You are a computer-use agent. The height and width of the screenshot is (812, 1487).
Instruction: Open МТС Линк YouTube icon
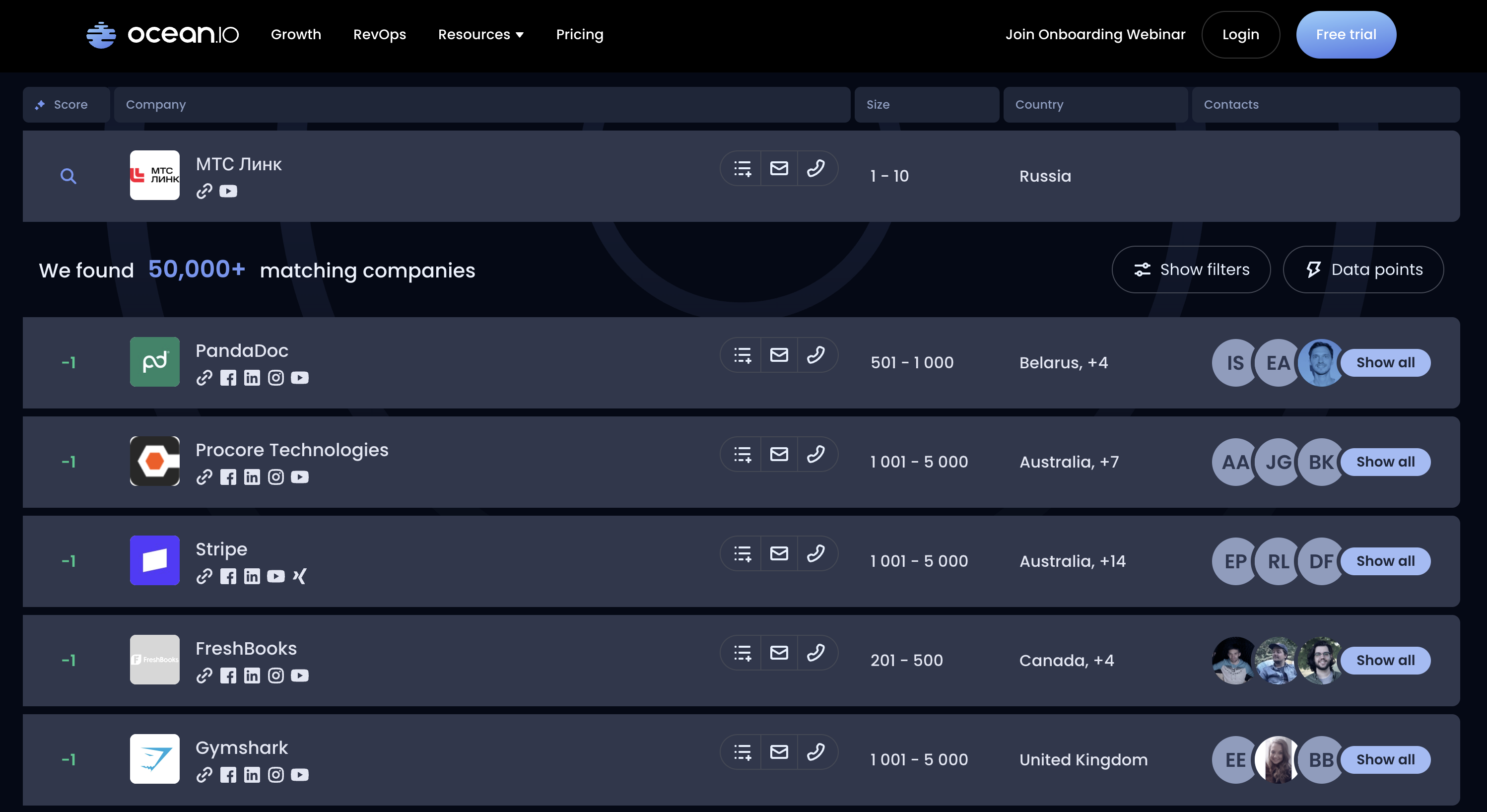coord(228,191)
